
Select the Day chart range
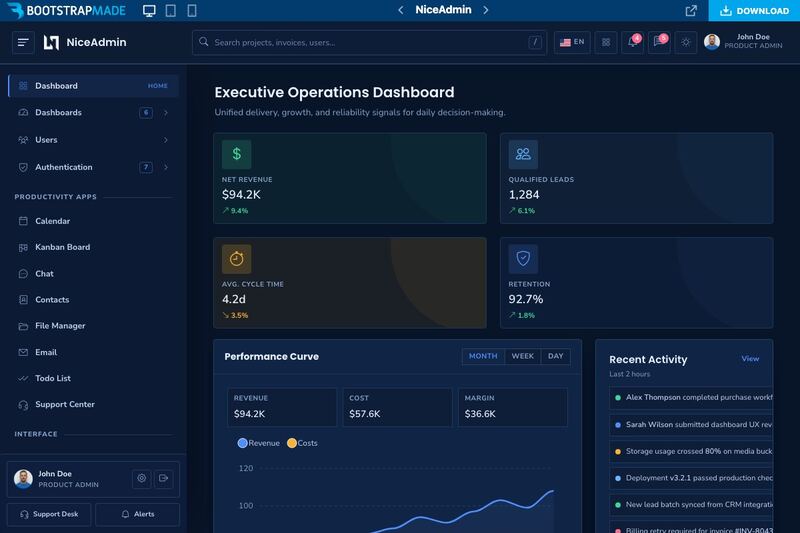556,356
